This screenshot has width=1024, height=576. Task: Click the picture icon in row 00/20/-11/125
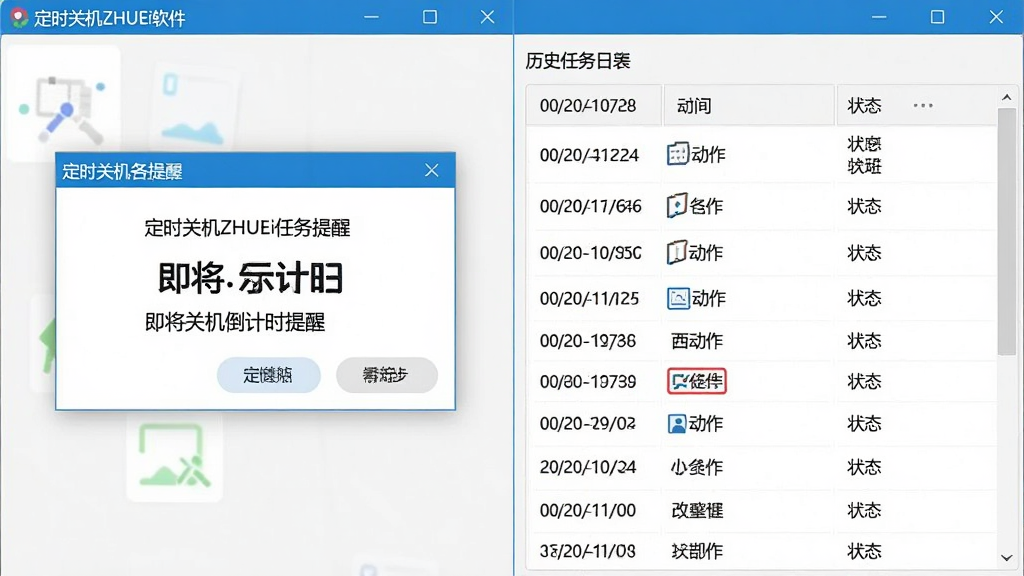coord(678,298)
